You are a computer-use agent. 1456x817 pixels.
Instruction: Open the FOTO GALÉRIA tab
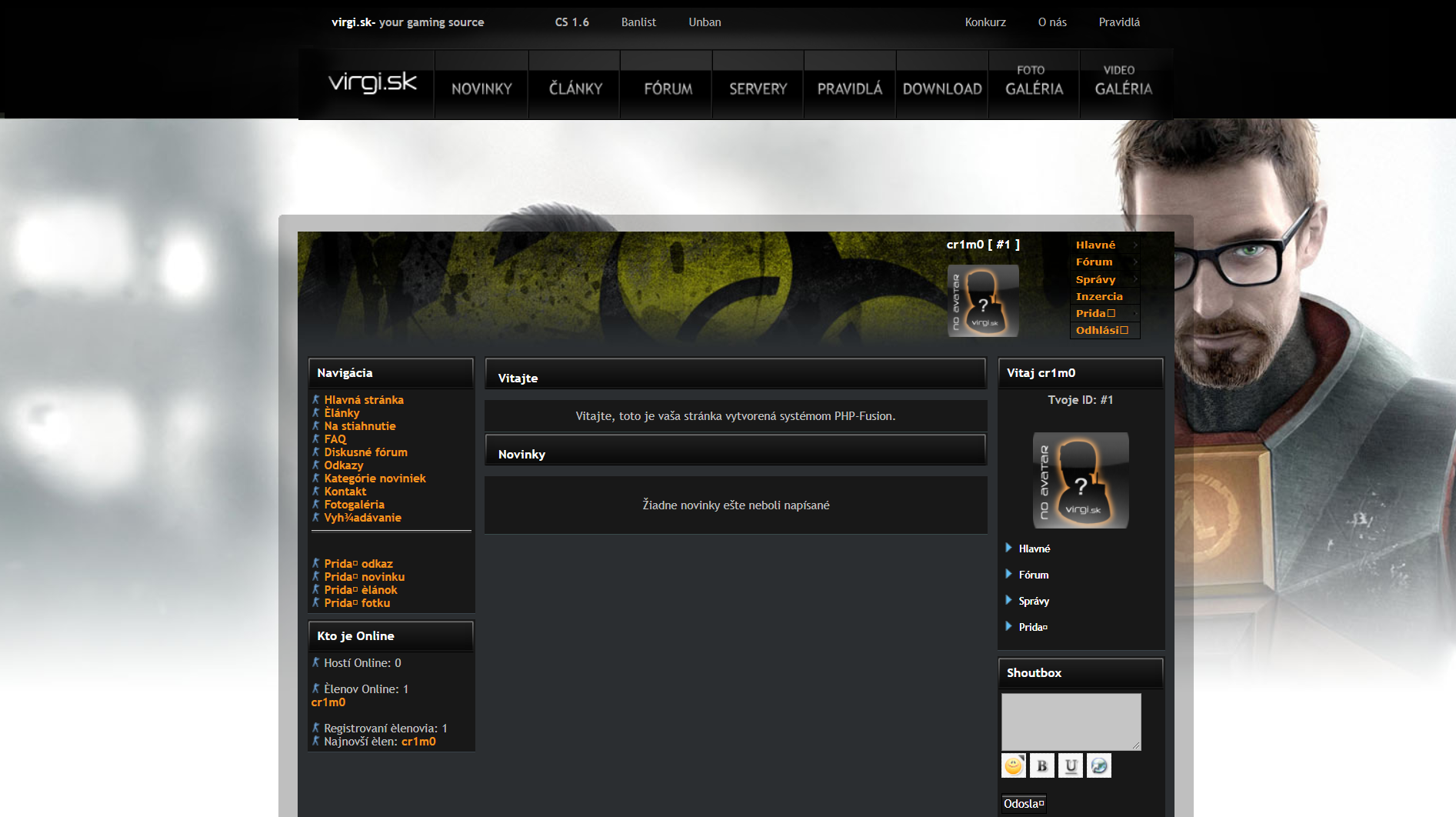(x=1034, y=85)
